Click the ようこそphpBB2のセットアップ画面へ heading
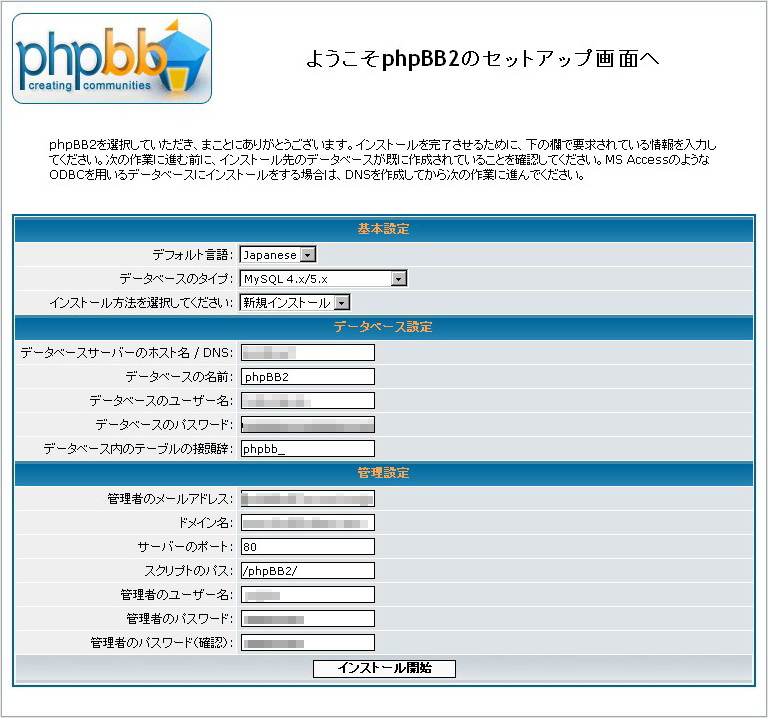This screenshot has height=718, width=768. [482, 59]
